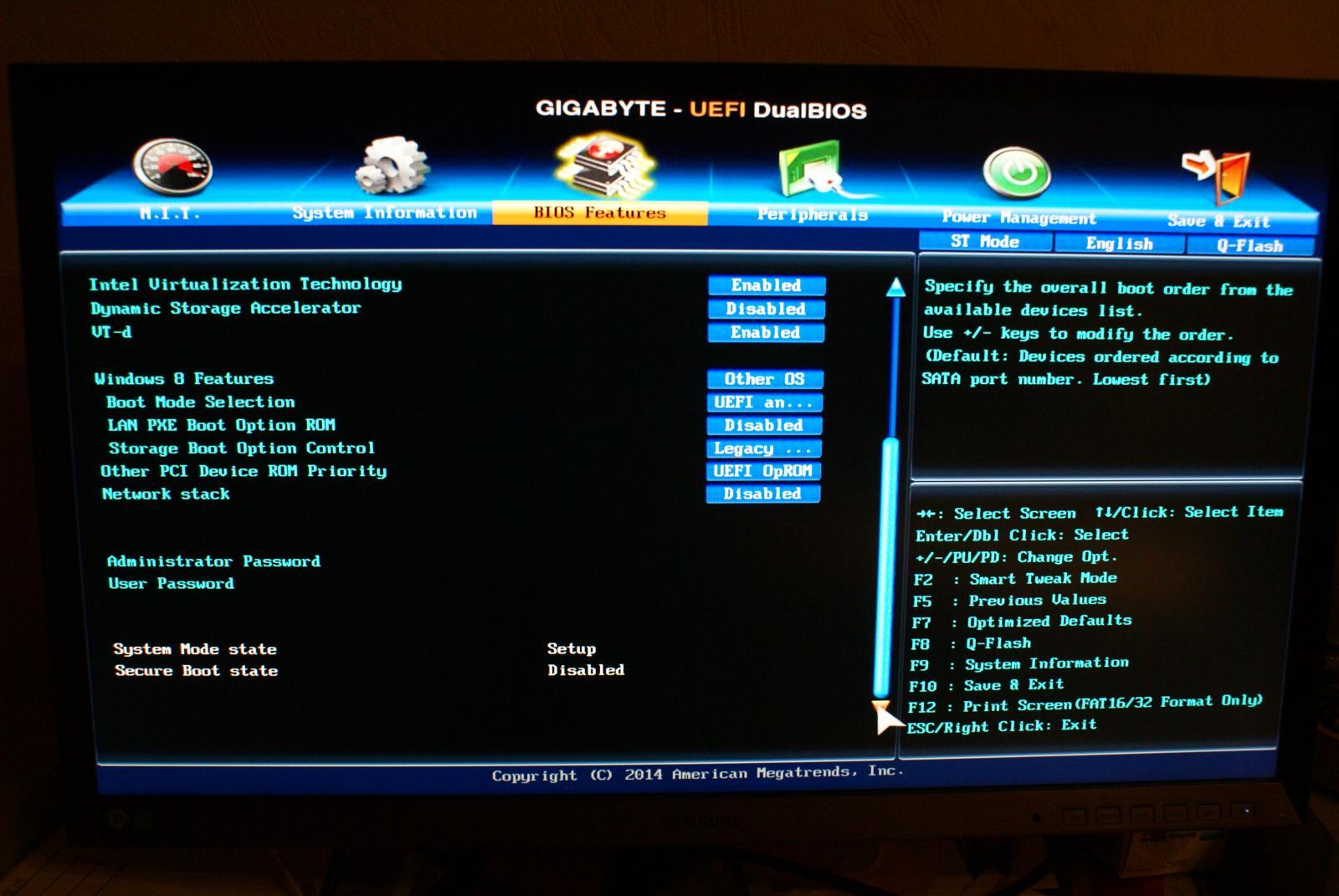Select LAN PXE Boot Option ROM label
Viewport: 1339px width, 896px height.
tap(222, 425)
